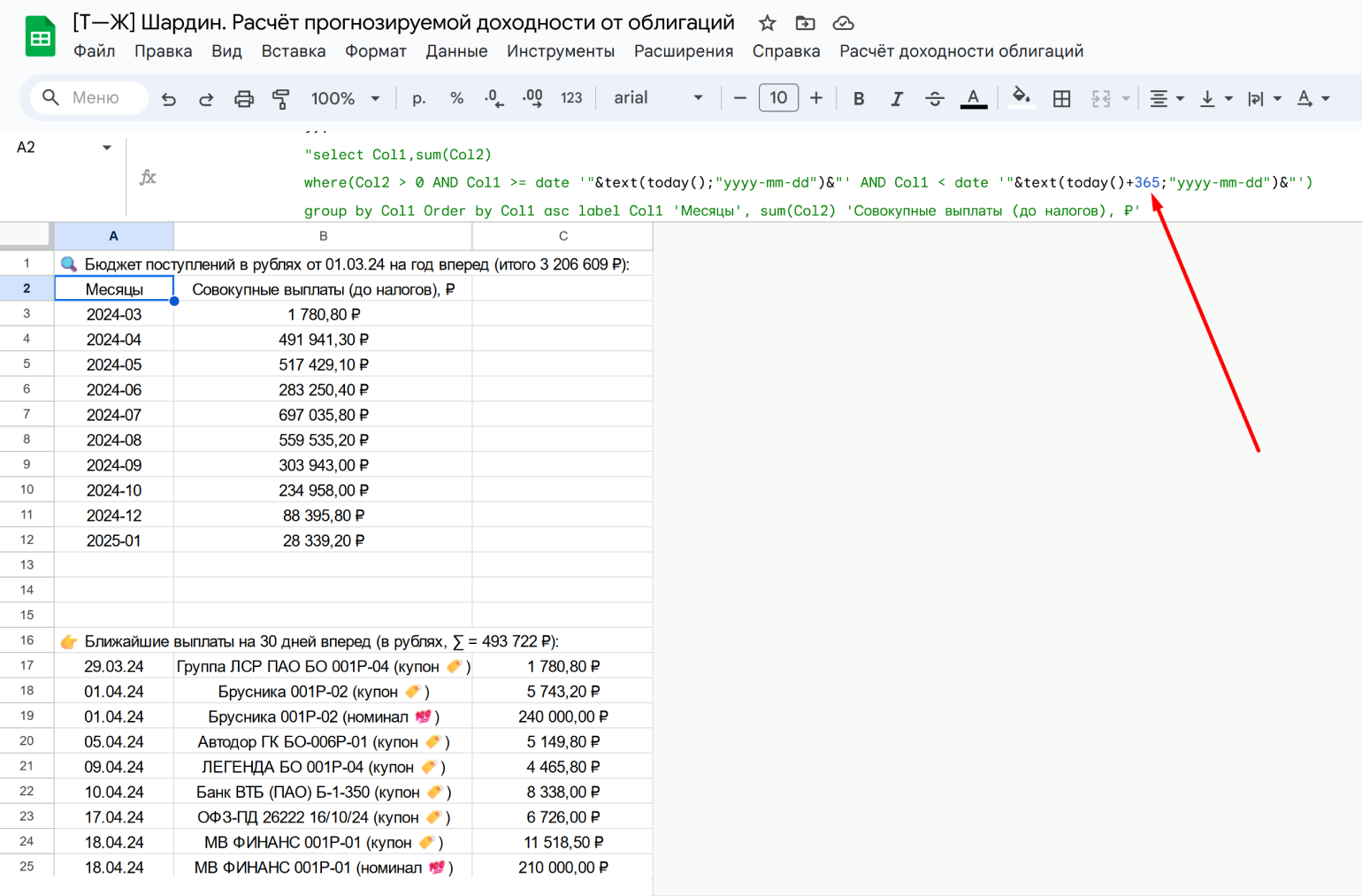Expand merge cells type dropdown
Viewport: 1362px width, 896px height.
click(x=1126, y=98)
